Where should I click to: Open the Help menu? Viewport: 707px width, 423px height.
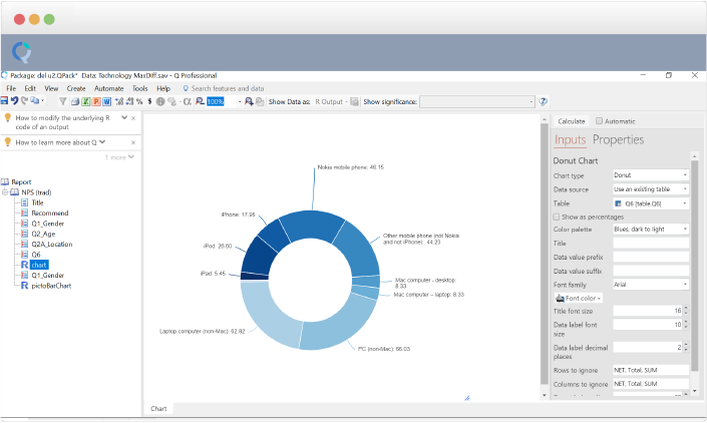click(163, 88)
